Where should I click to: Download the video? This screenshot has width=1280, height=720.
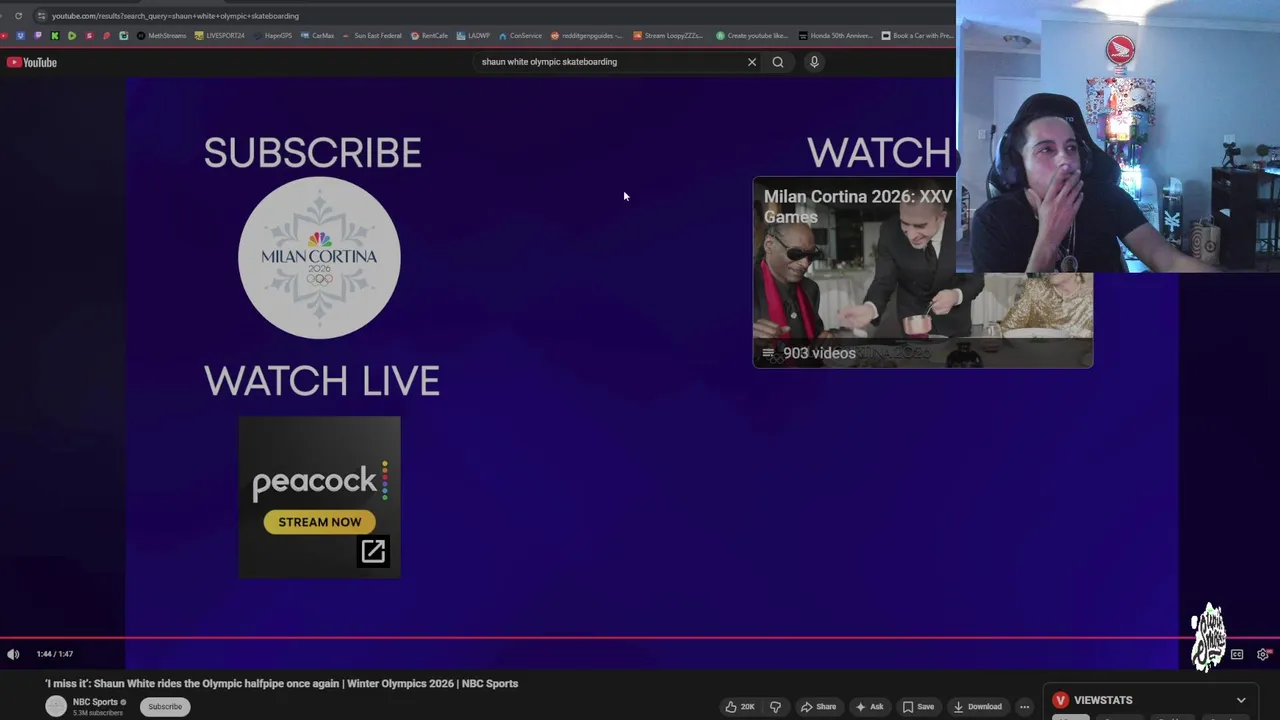[x=978, y=707]
